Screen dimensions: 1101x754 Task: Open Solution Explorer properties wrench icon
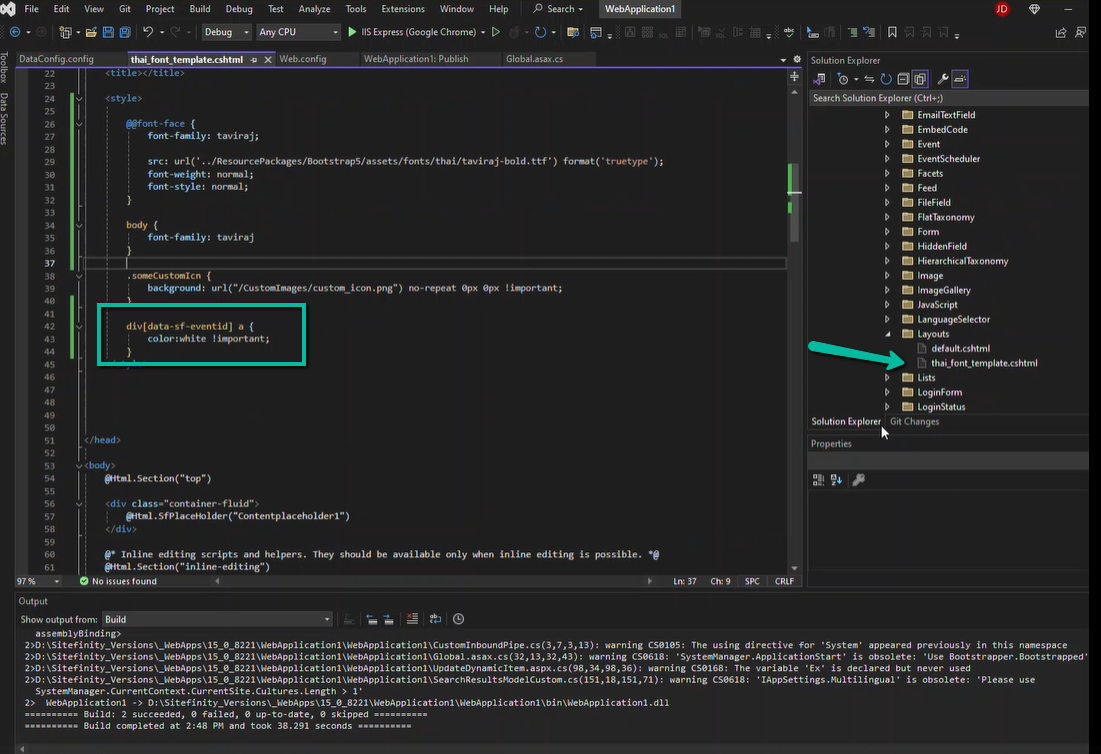coord(943,79)
